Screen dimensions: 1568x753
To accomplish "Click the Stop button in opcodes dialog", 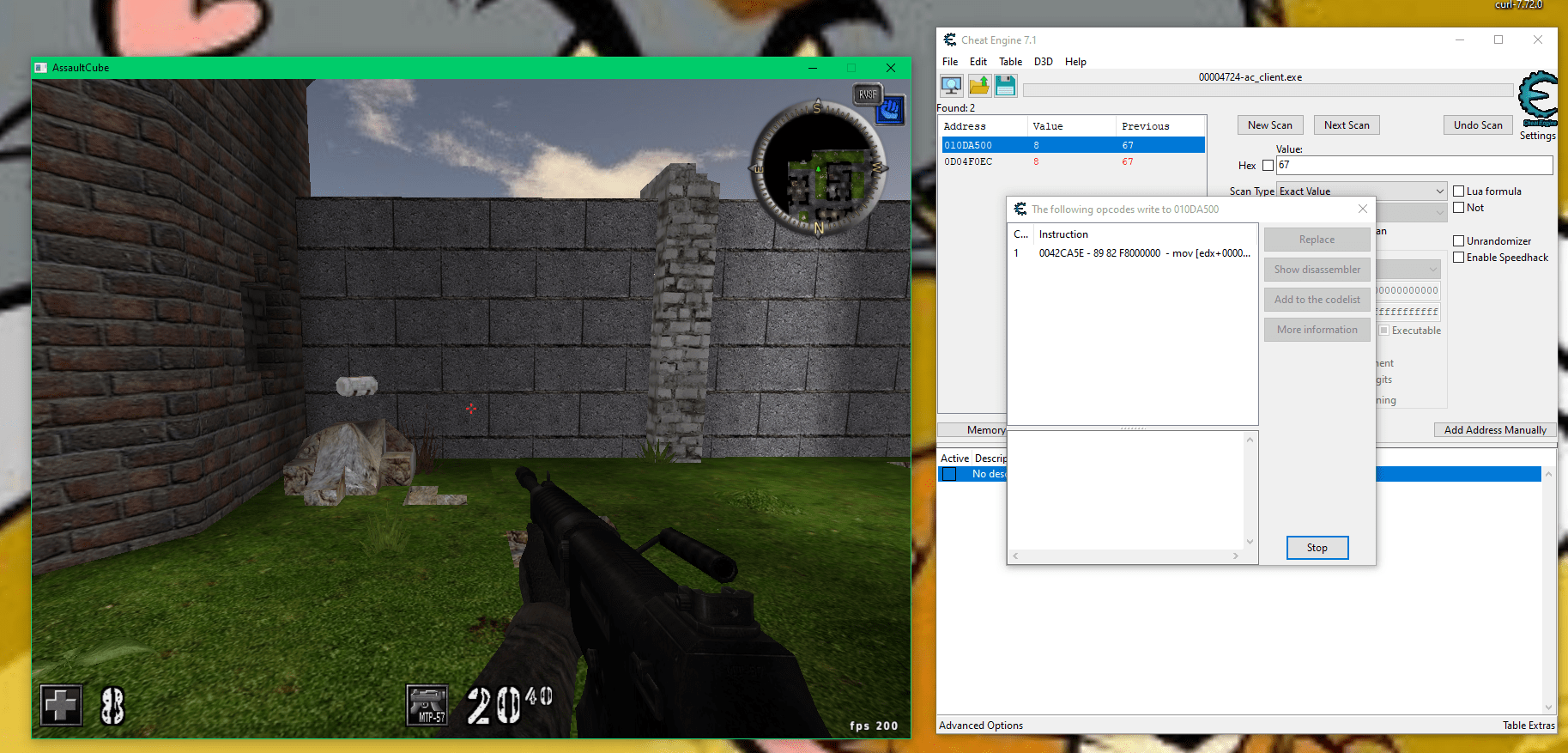I will [1317, 548].
